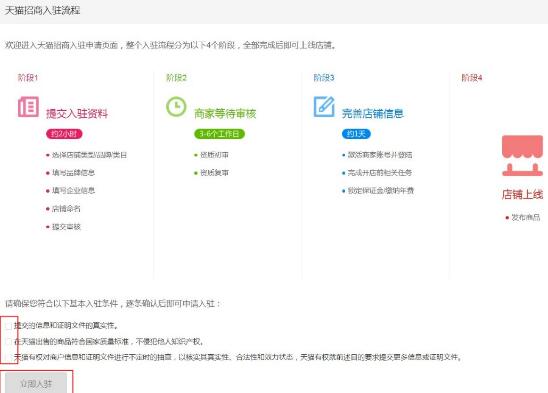Click the 阶段4 label

[x=472, y=78]
